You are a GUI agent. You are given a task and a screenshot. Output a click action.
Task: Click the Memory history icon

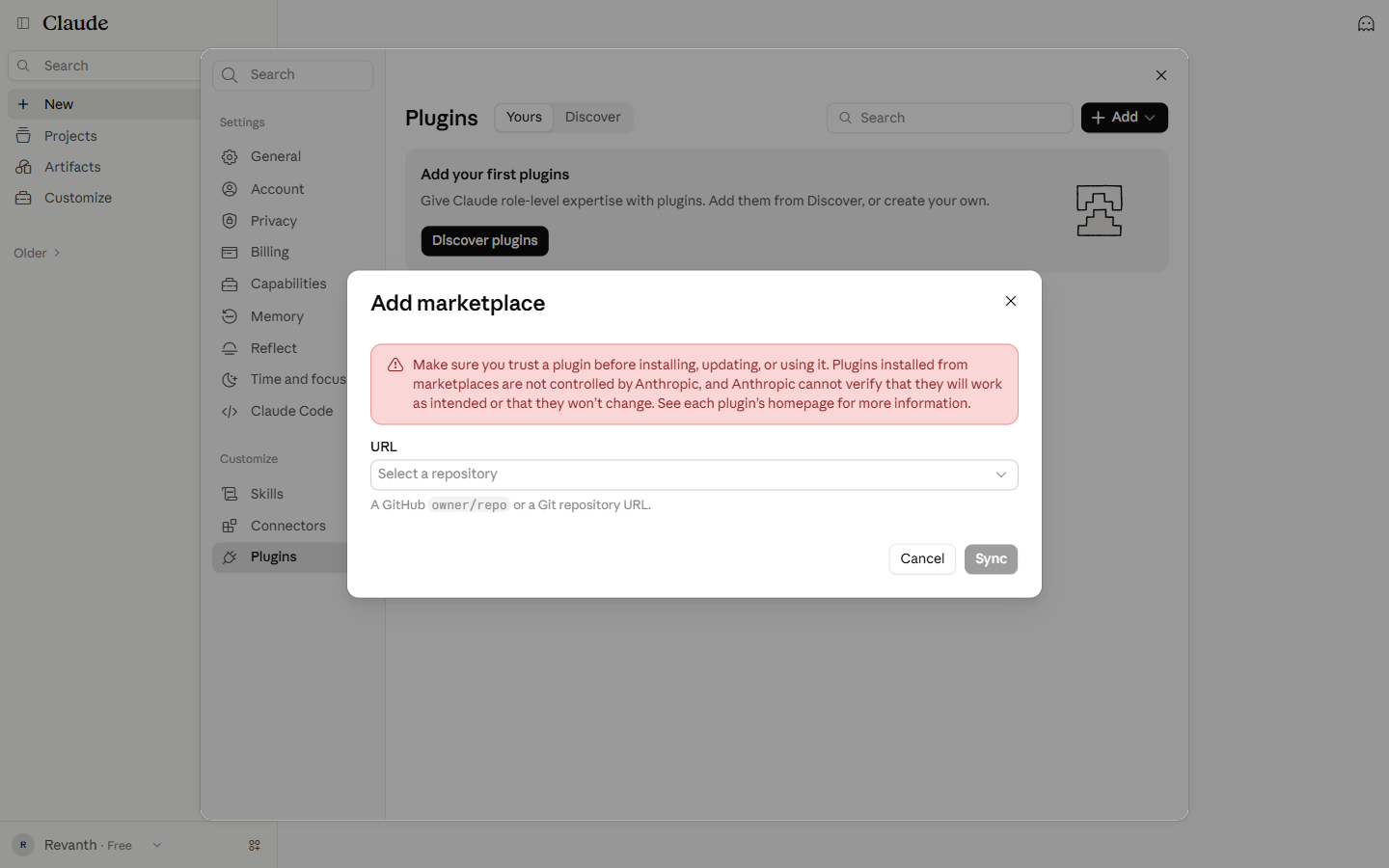click(x=230, y=316)
